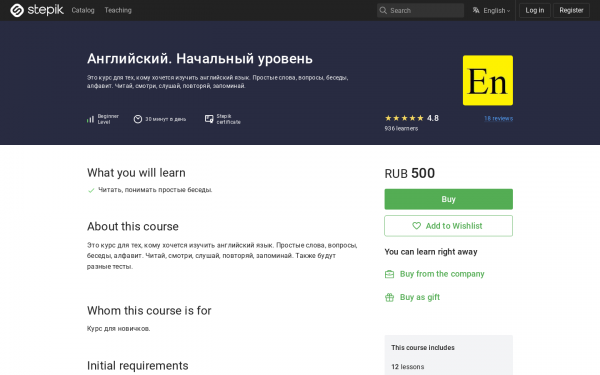The width and height of the screenshot is (600, 375).
Task: Click the heart icon in Wishlist button
Action: [x=416, y=226]
